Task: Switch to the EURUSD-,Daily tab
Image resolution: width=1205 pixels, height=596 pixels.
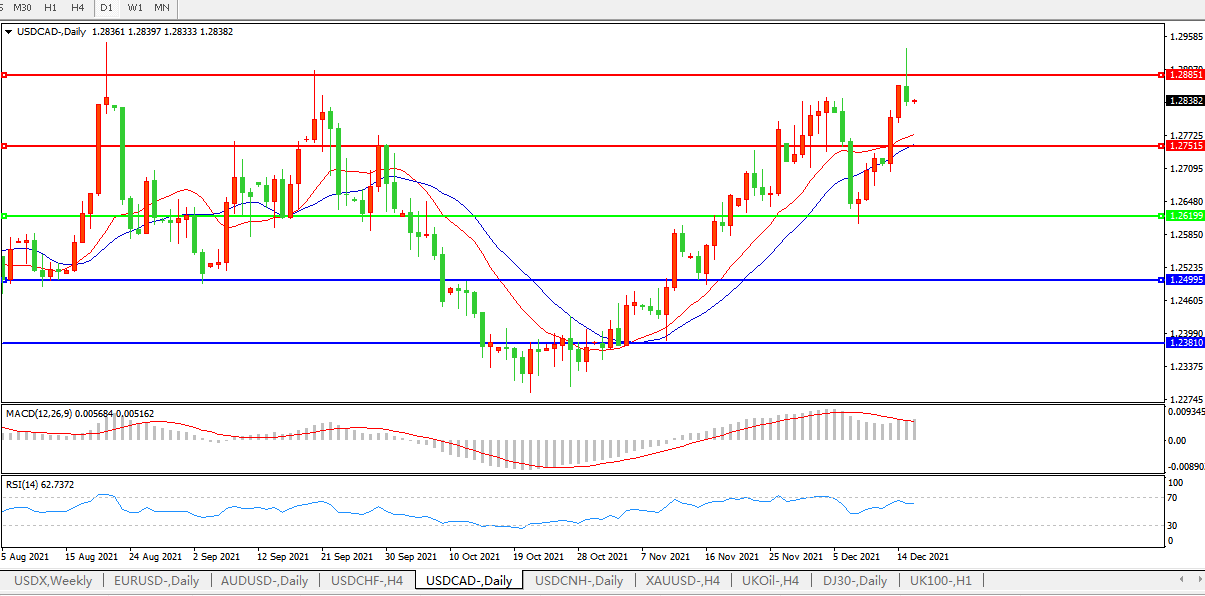Action: [x=156, y=580]
